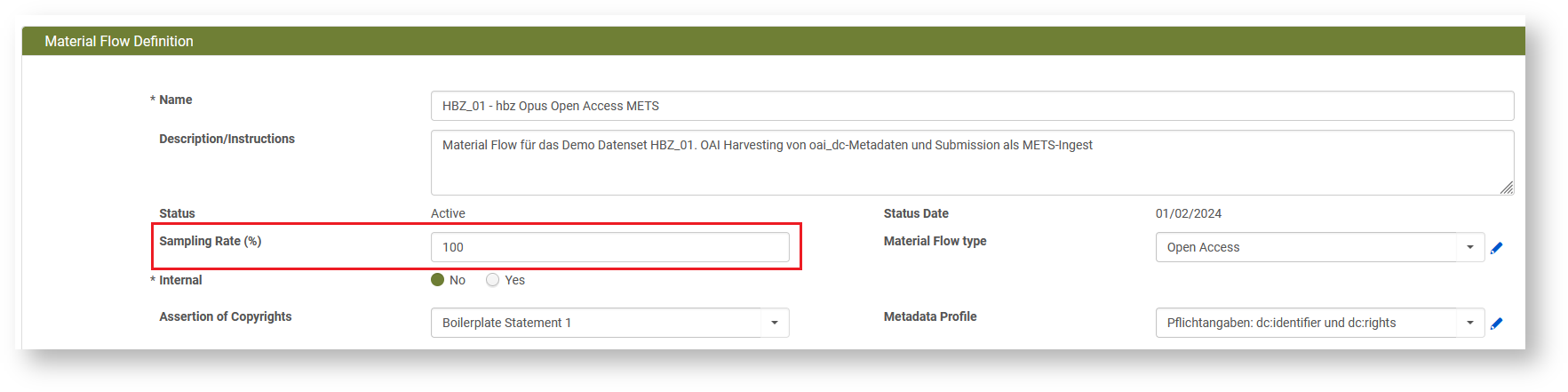The height and width of the screenshot is (392, 1568).
Task: Click the Material Flow Definition section header
Action: point(119,41)
